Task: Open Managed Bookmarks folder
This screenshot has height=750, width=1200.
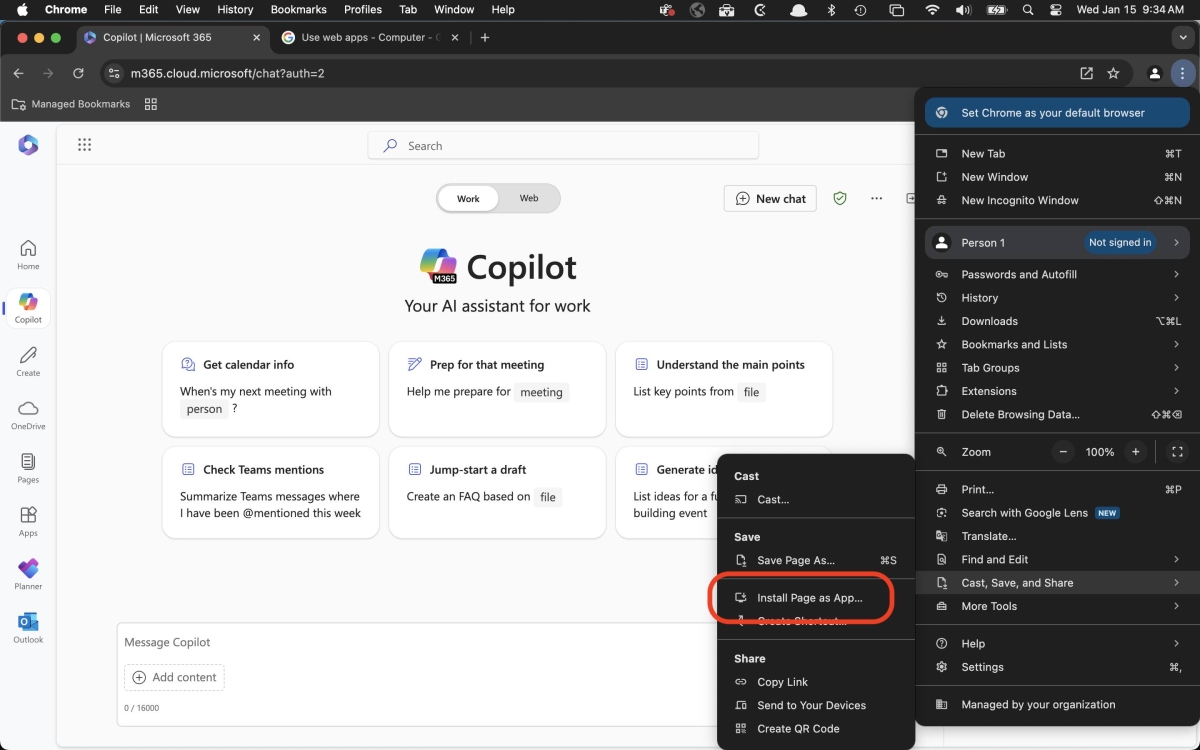Action: click(x=71, y=104)
